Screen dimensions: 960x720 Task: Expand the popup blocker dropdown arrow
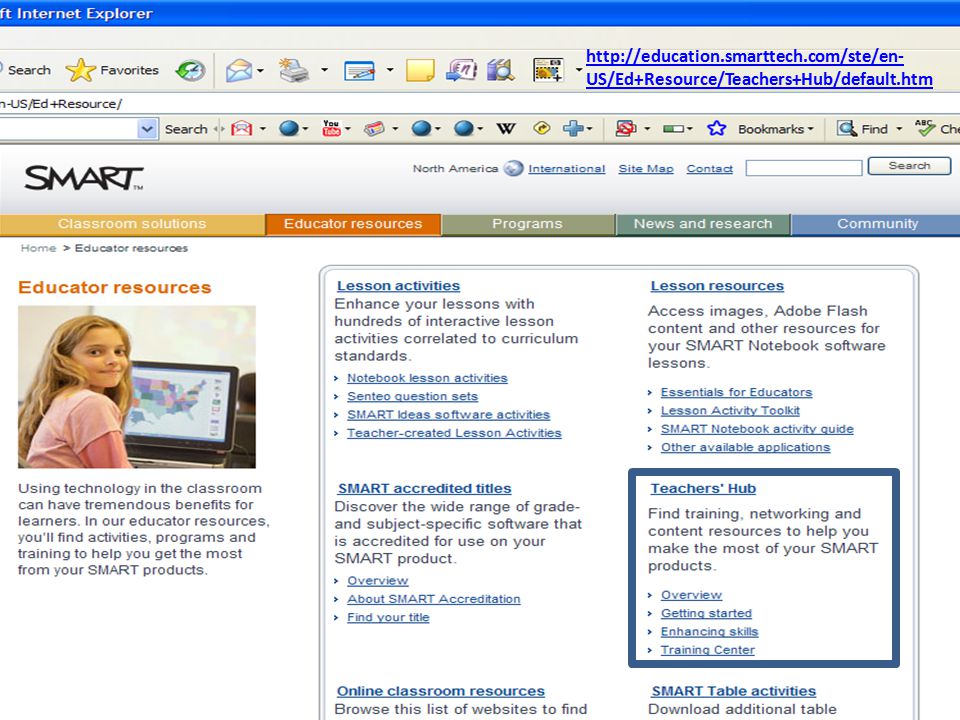[x=647, y=129]
